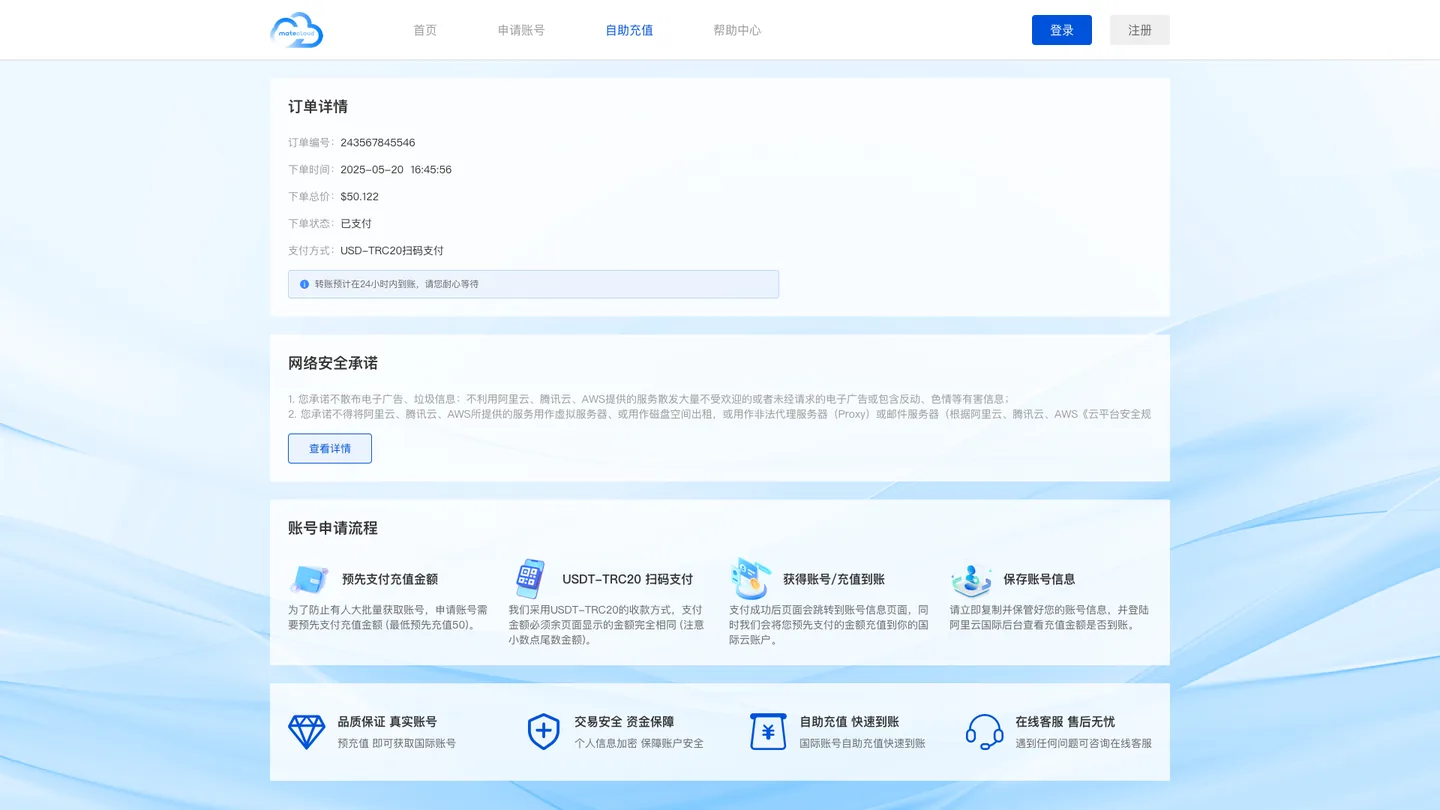Click the order status 已支付
1440x810 pixels.
356,224
